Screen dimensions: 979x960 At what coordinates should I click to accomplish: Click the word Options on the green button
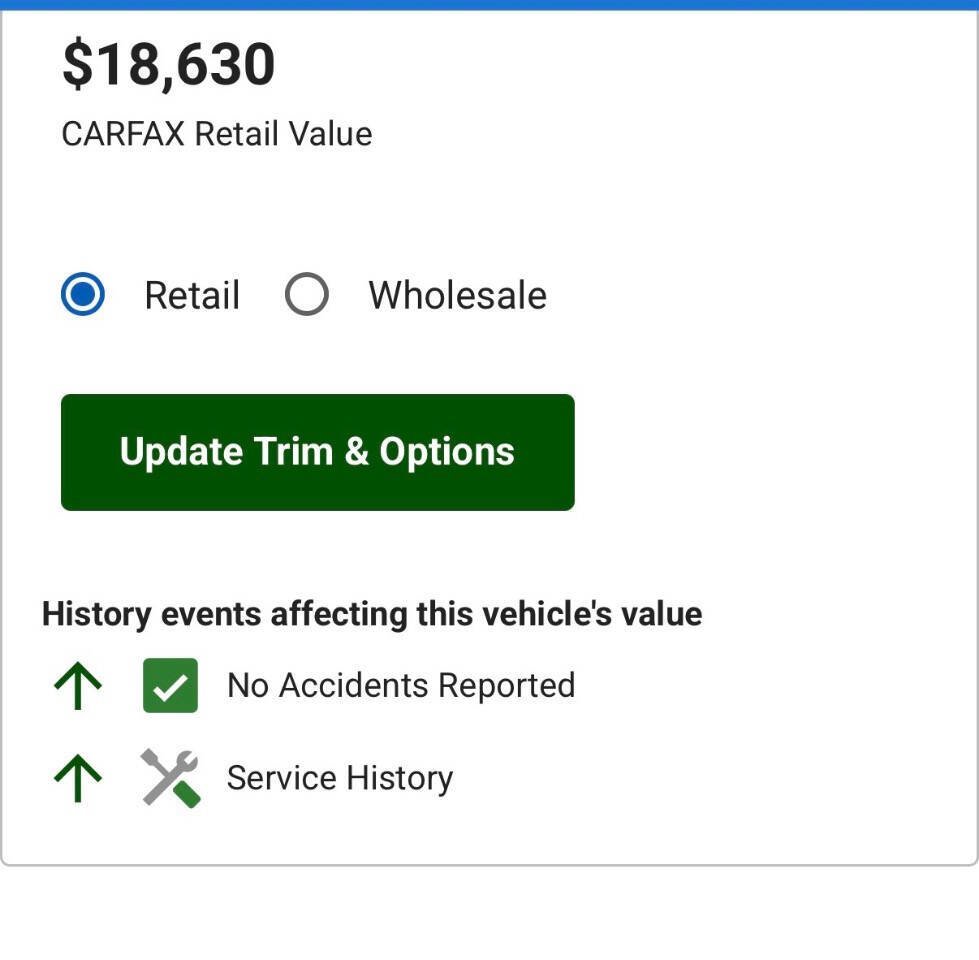(x=447, y=452)
